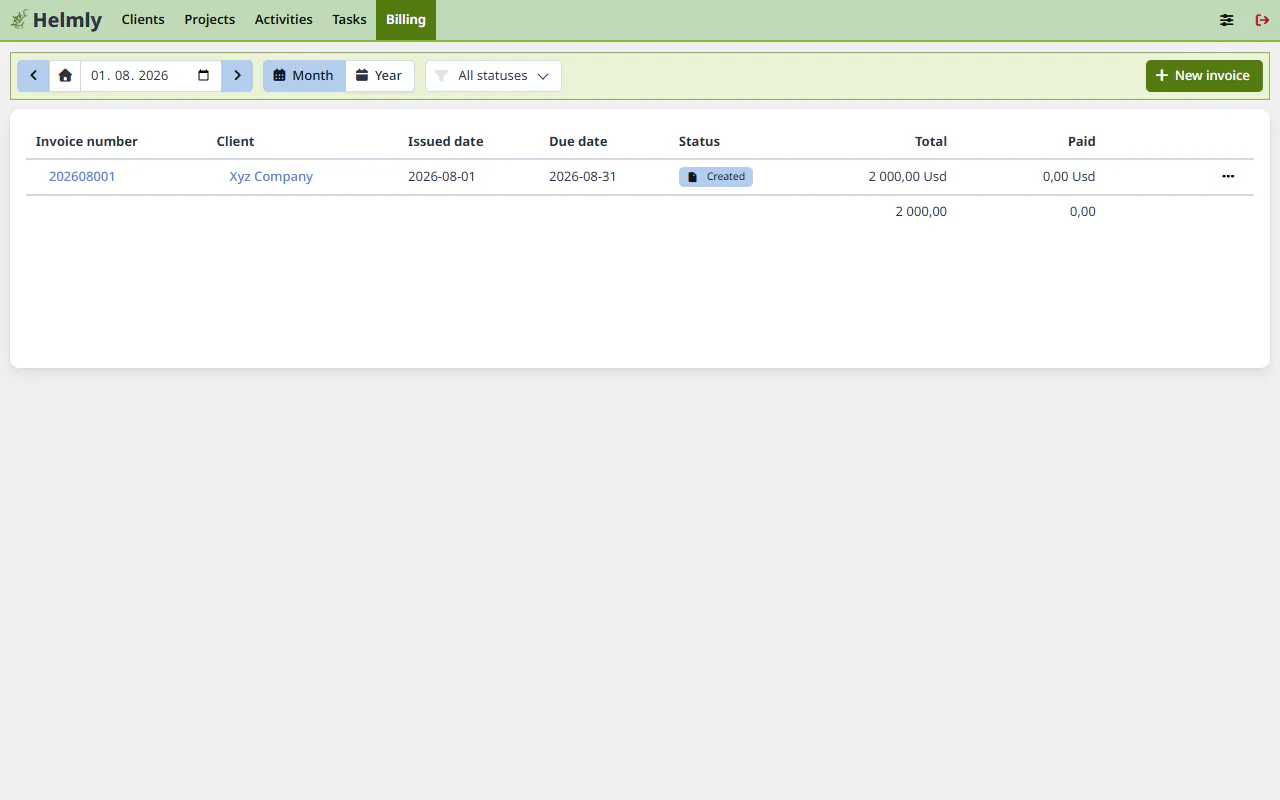Open the settings sliders icon
1280x800 pixels.
pyautogui.click(x=1226, y=20)
